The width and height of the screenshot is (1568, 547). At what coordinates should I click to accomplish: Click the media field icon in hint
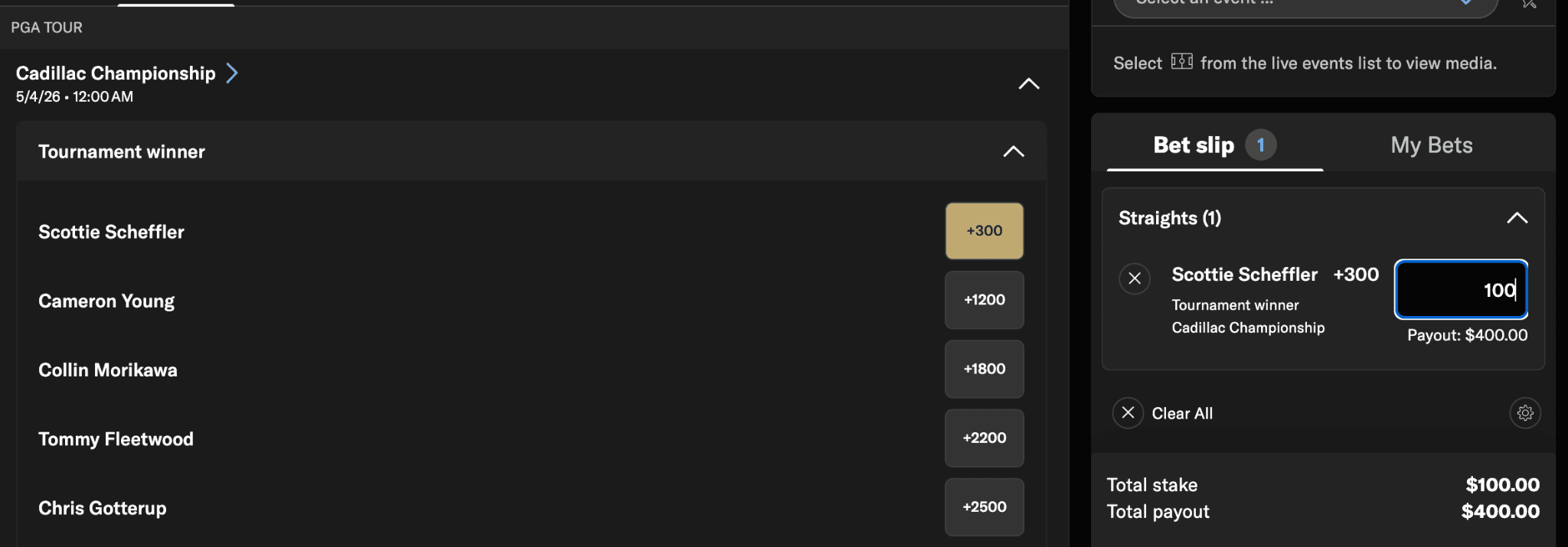(1181, 62)
